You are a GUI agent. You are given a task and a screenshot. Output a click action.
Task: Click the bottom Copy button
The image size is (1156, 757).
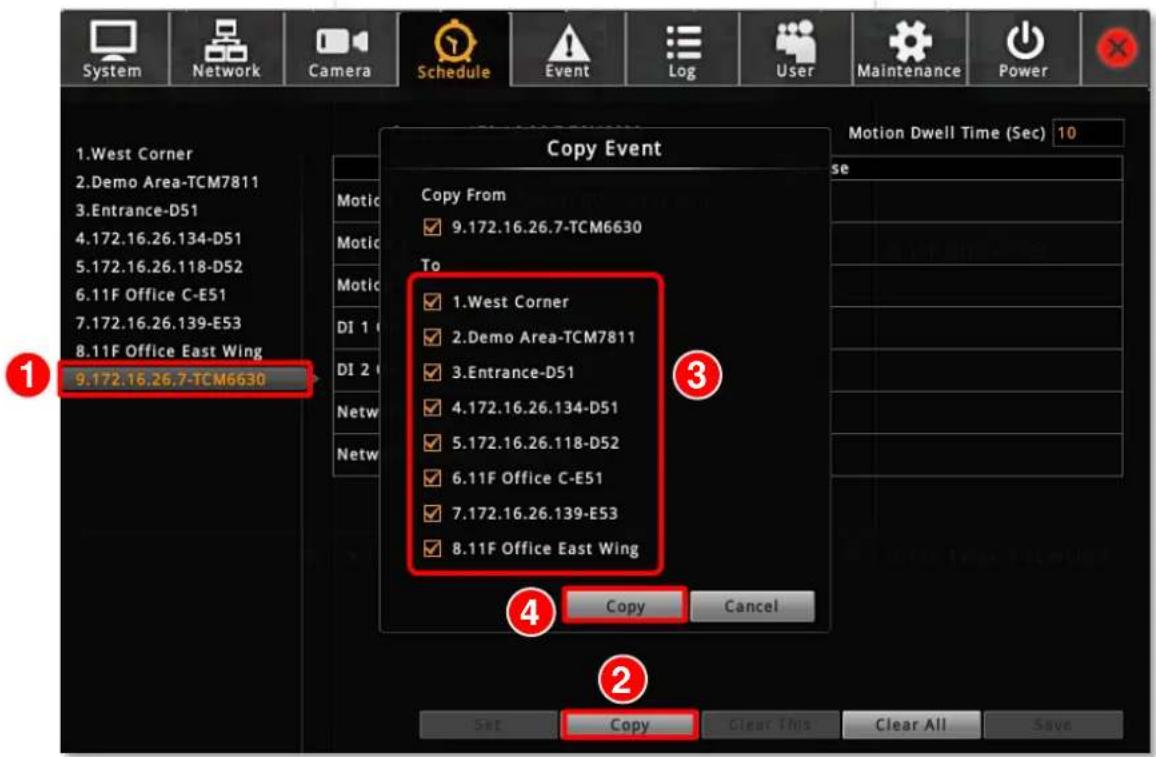coord(629,725)
